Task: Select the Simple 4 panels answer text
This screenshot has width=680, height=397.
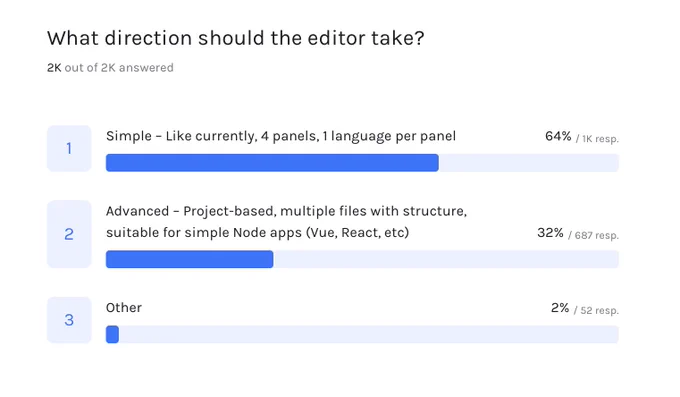Action: click(281, 136)
